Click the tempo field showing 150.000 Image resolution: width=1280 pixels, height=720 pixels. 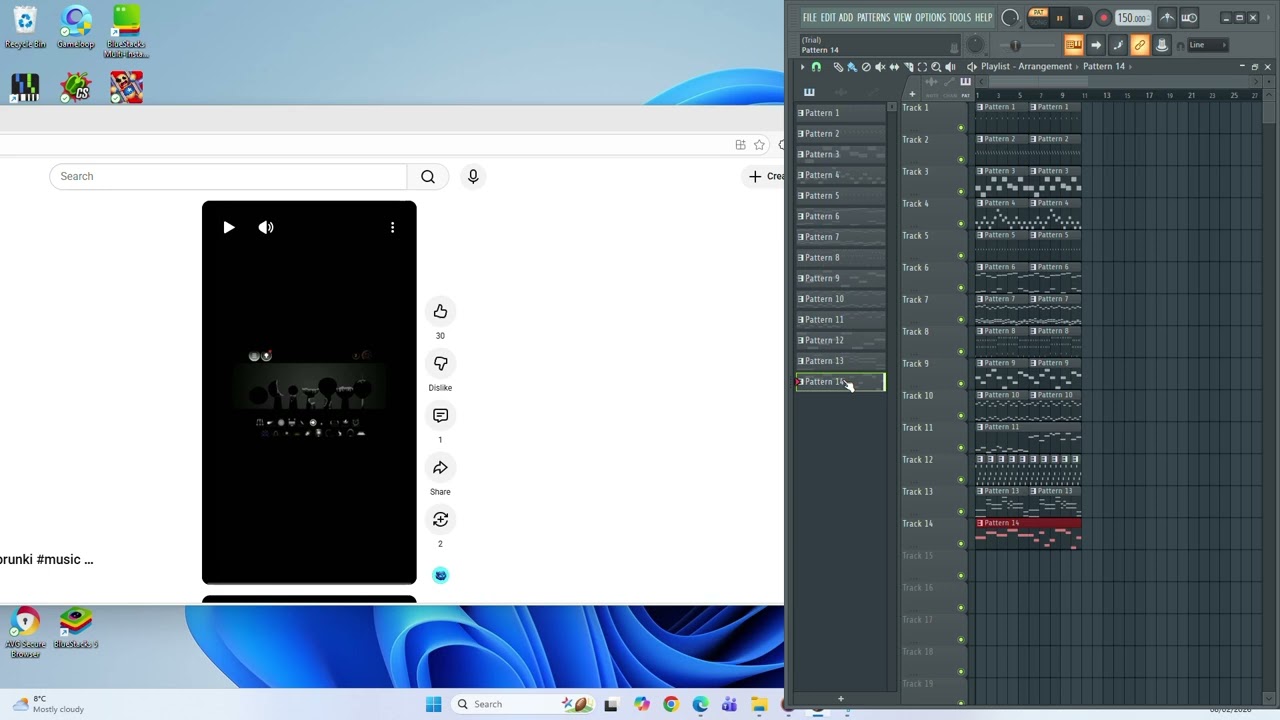tap(1131, 18)
